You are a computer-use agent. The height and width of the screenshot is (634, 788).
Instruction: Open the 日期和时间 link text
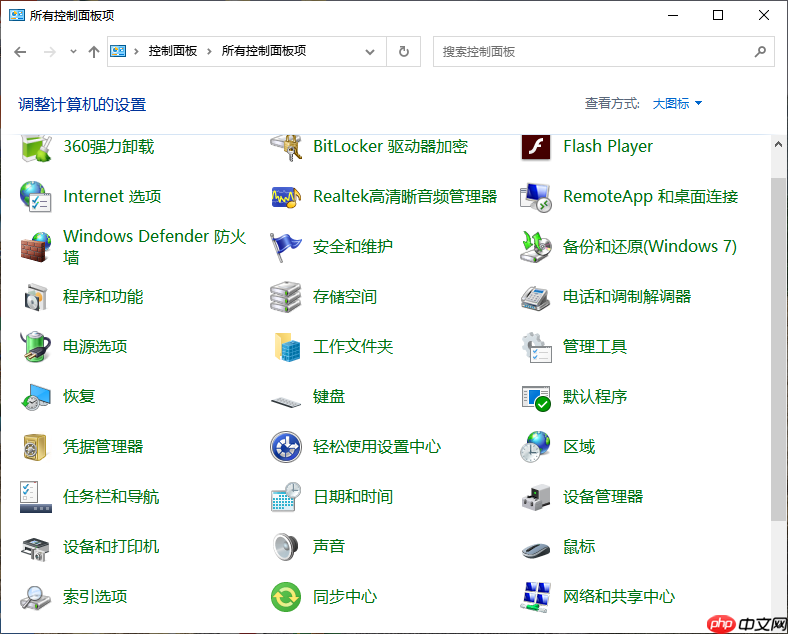point(353,497)
